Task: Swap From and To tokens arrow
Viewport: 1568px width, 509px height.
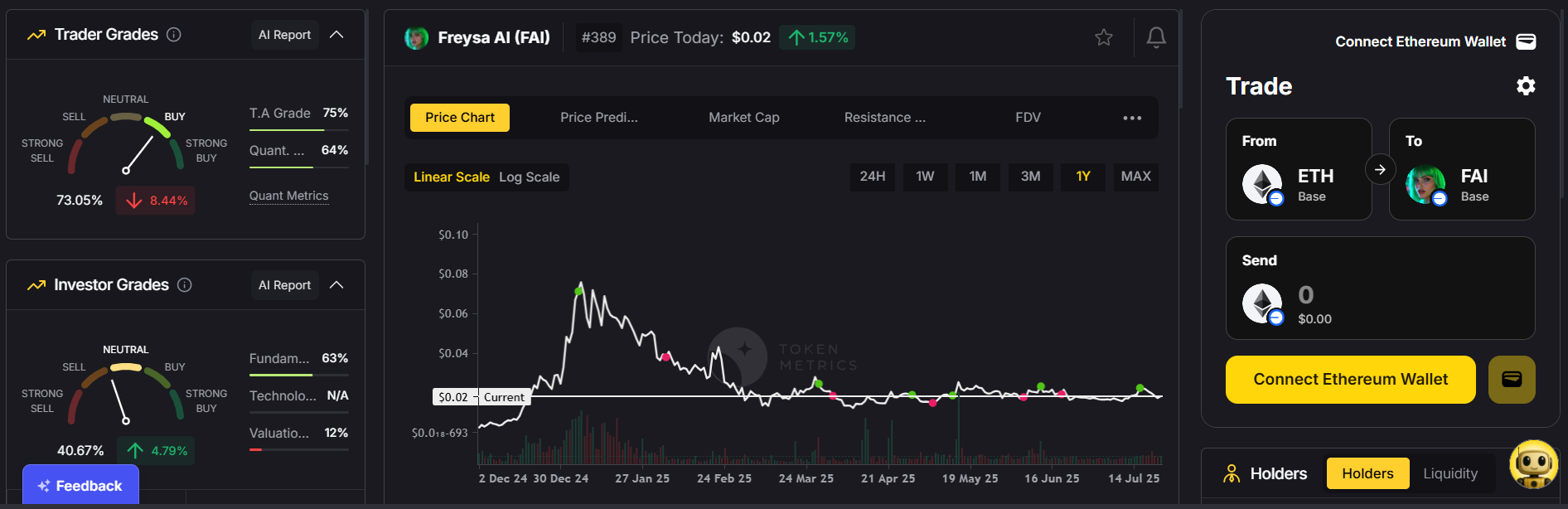Action: pyautogui.click(x=1381, y=169)
